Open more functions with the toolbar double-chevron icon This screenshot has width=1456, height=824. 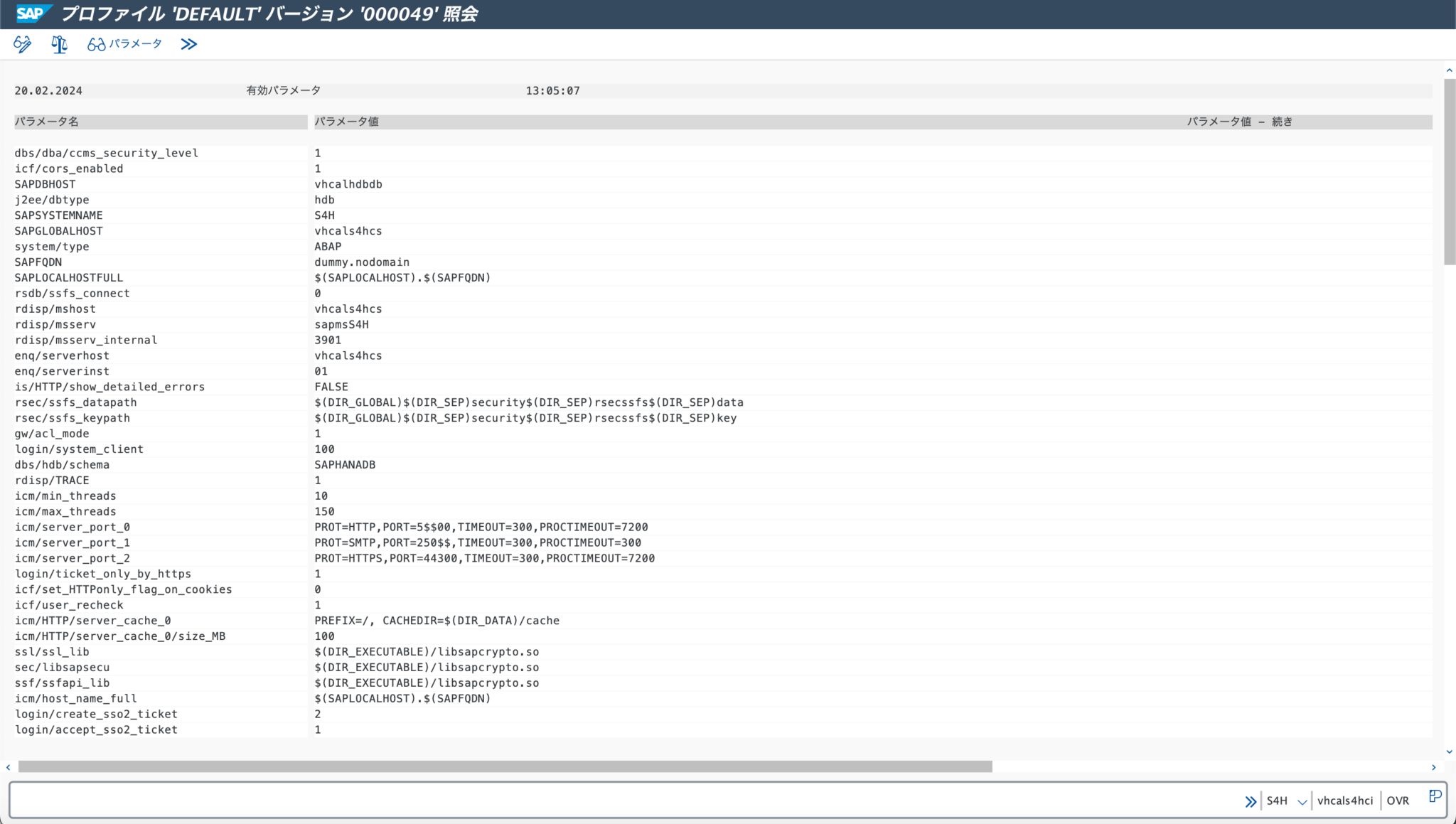189,44
